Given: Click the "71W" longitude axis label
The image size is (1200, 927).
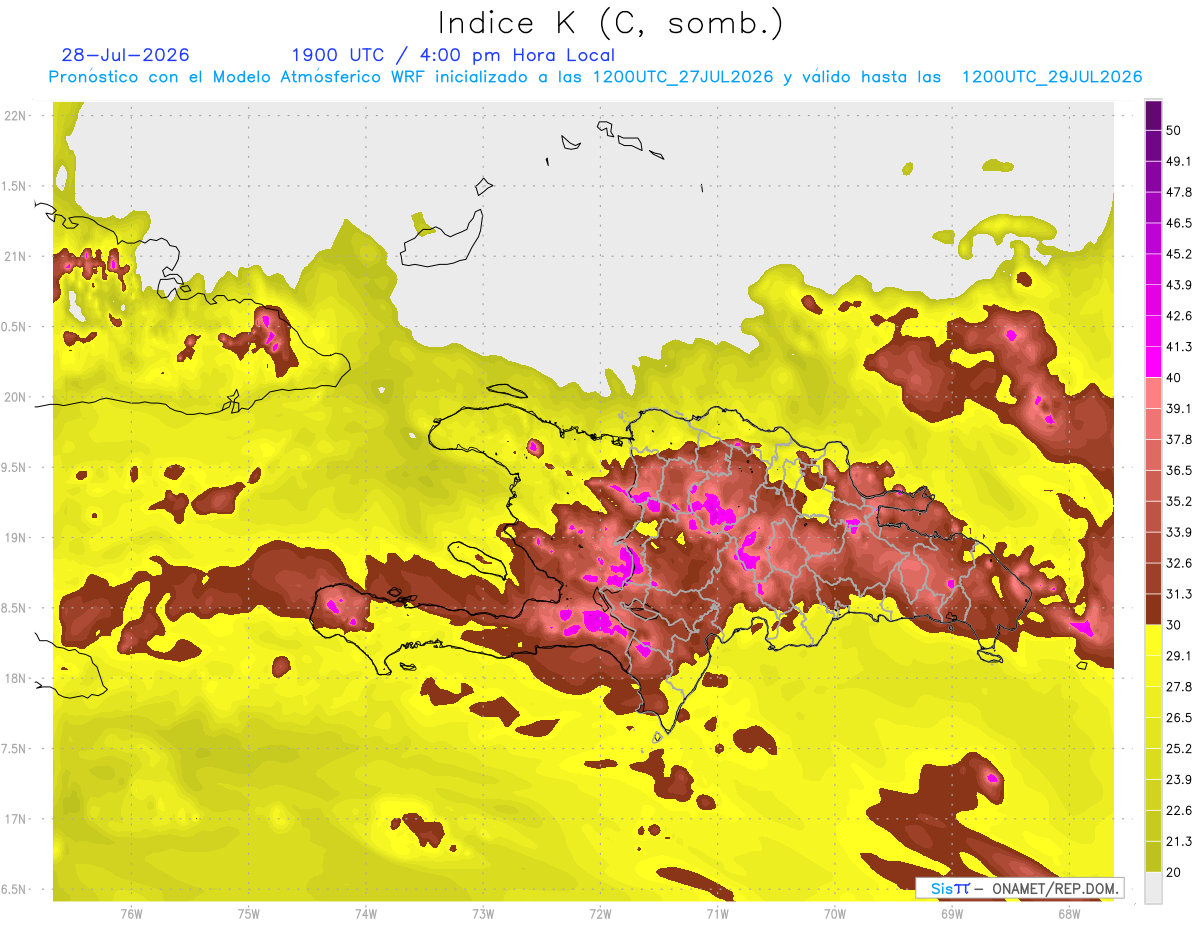Looking at the screenshot, I should pos(717,913).
